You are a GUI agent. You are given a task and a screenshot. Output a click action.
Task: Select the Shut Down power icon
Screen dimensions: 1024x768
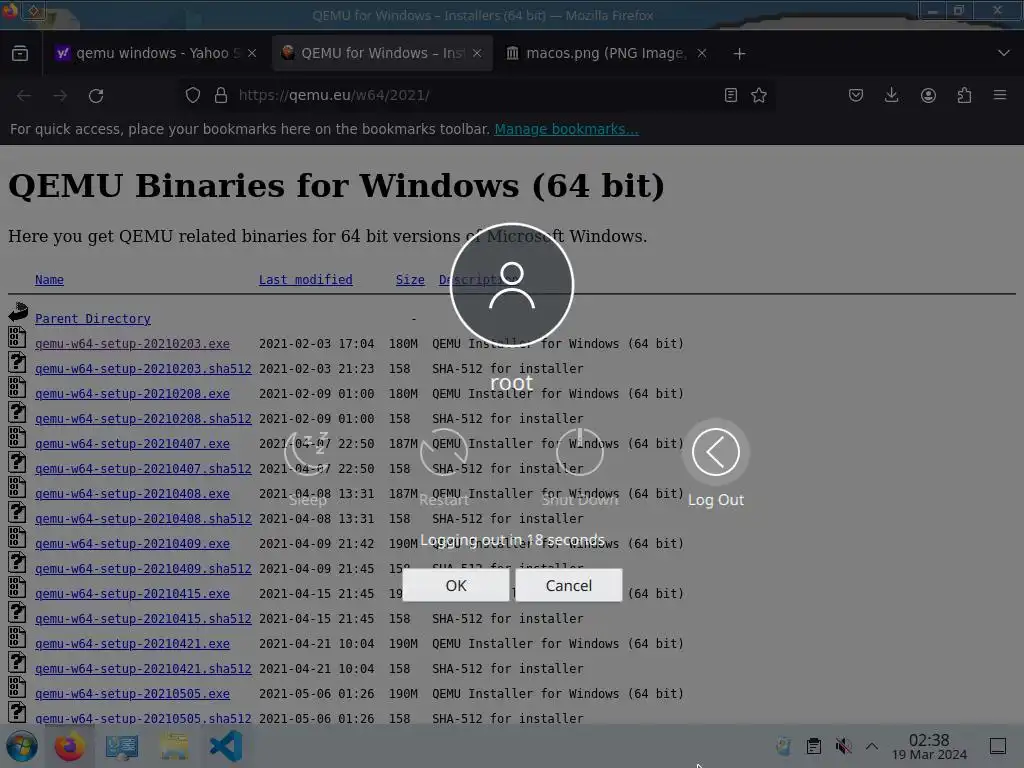click(x=580, y=452)
